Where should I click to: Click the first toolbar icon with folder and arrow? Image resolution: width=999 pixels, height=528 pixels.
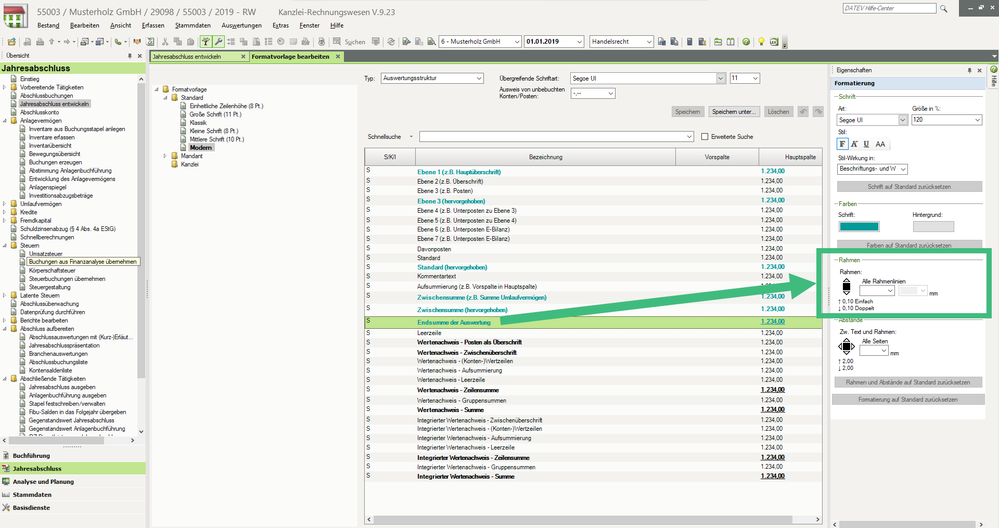point(11,41)
